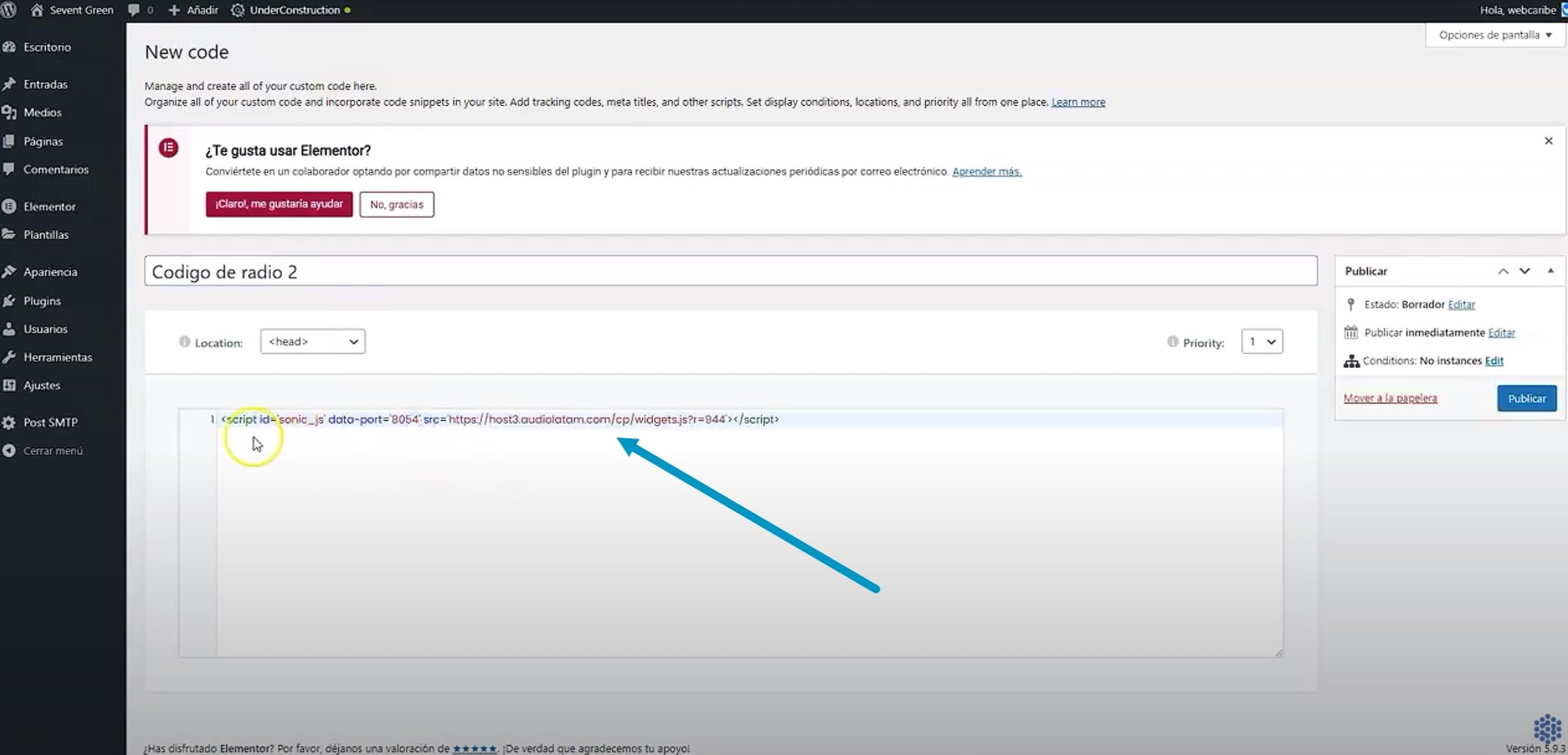The width and height of the screenshot is (1568, 755).
Task: Click the Páginas pages icon
Action: pos(9,141)
